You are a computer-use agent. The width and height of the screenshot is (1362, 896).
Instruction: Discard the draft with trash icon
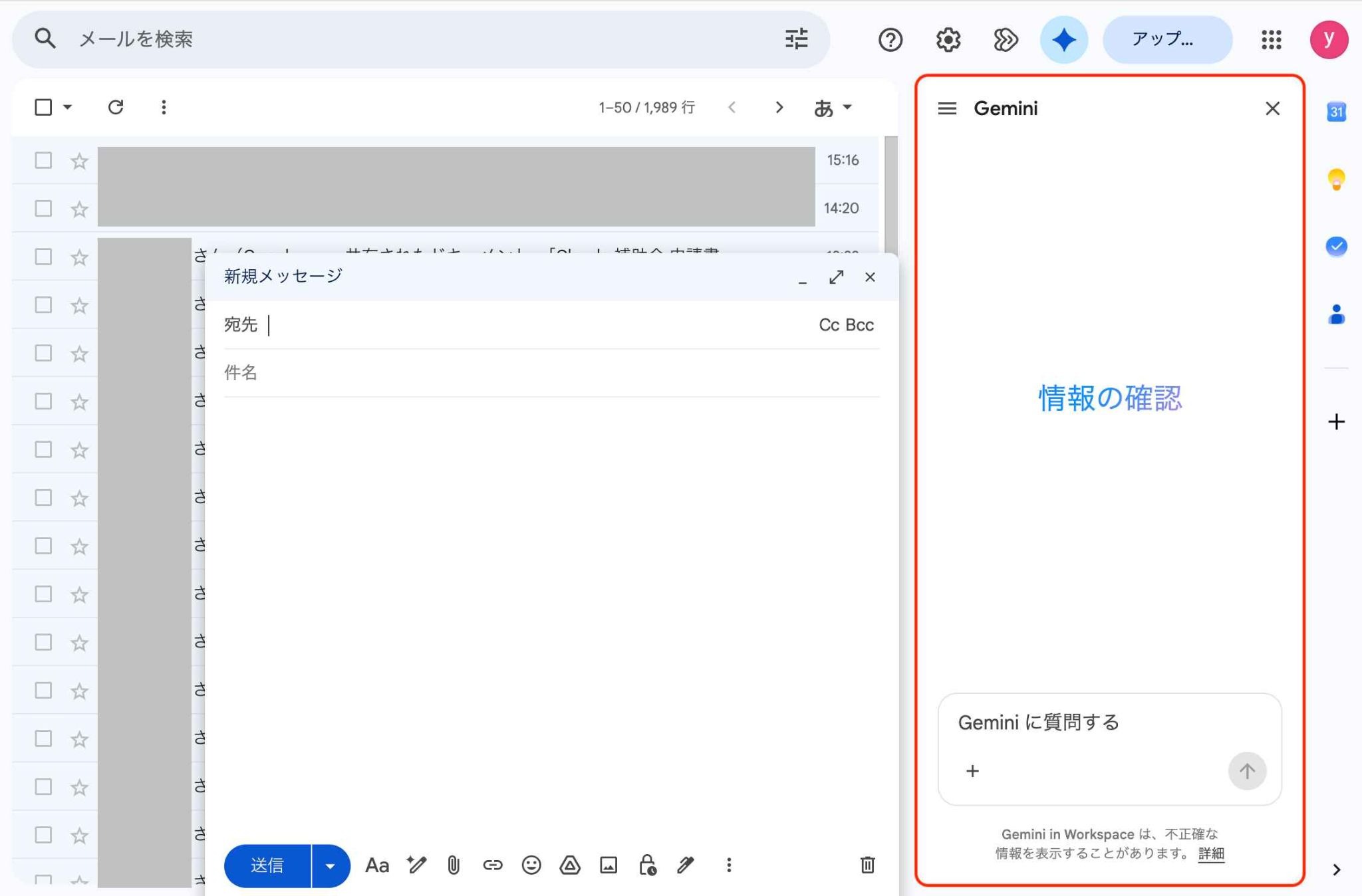pos(867,865)
